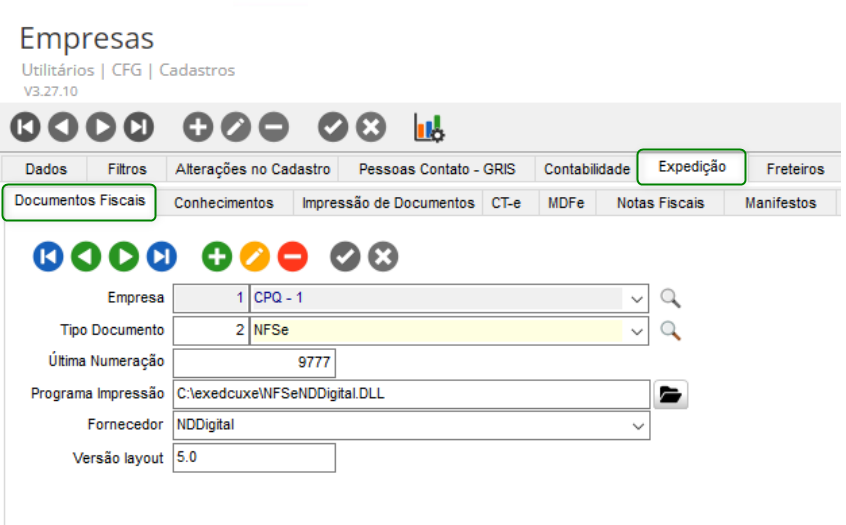
Task: Open the bar chart report icon
Action: [429, 127]
